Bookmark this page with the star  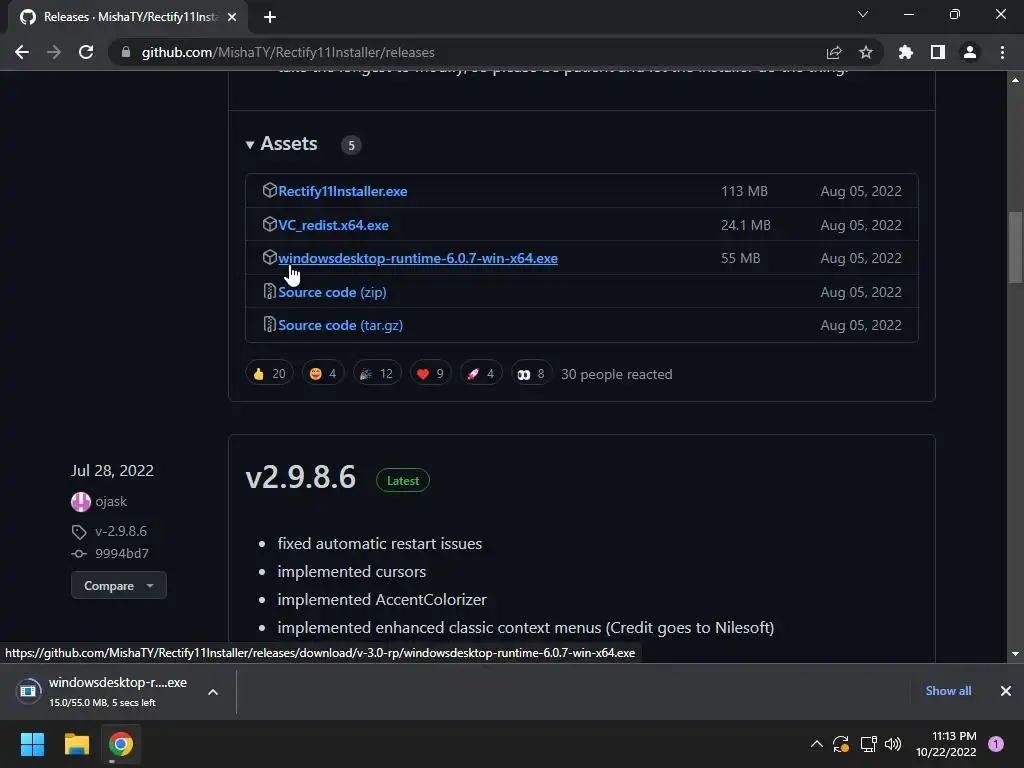tap(866, 52)
